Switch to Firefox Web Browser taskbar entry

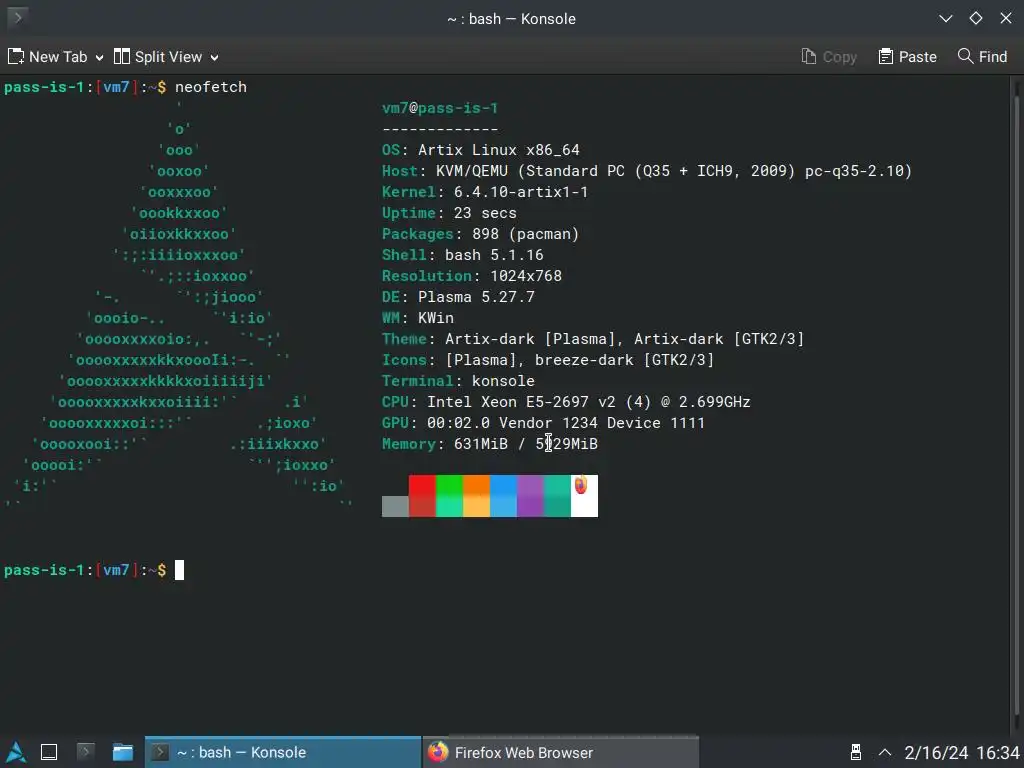pos(562,752)
